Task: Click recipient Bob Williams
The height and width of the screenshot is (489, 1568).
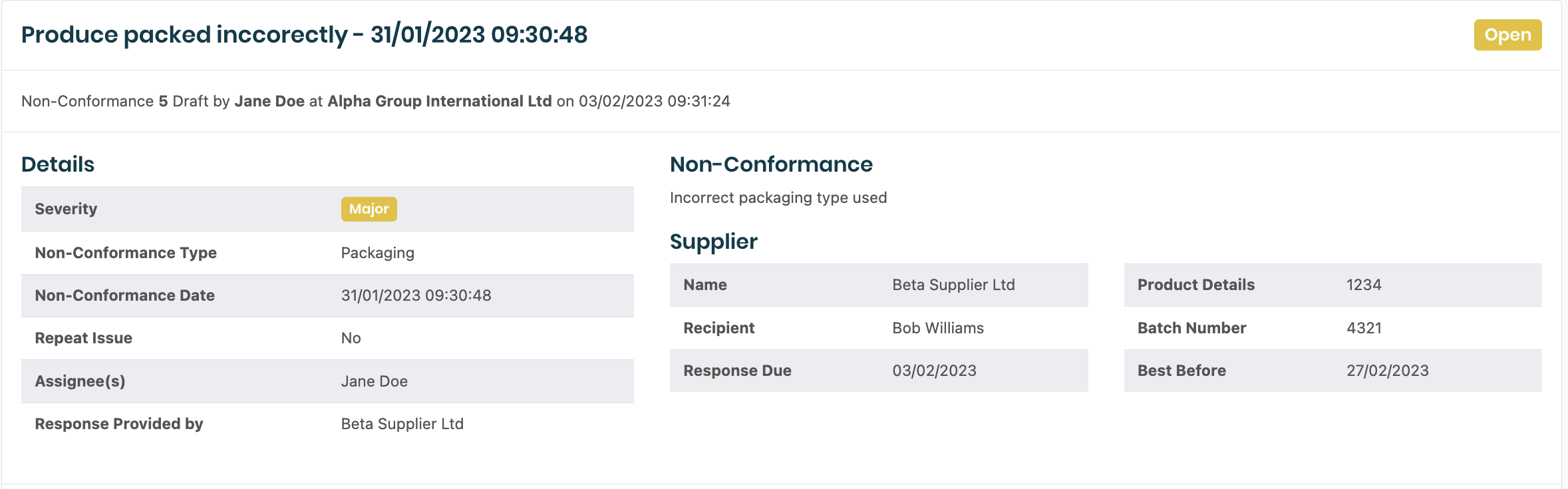Action: (937, 328)
